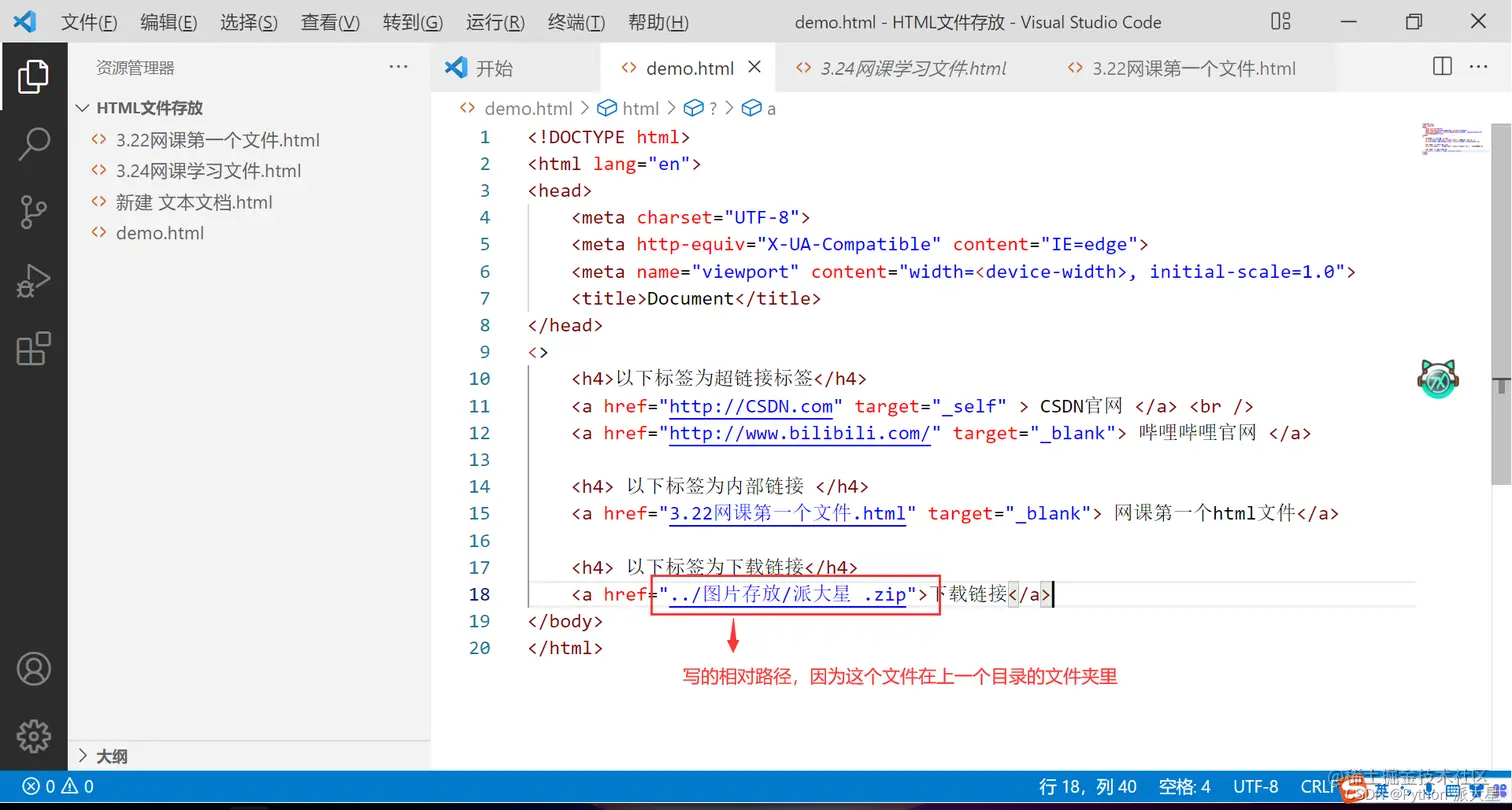Screen dimensions: 1512x810
Task: Click the errors and warnings status indicator
Action: pos(58,786)
